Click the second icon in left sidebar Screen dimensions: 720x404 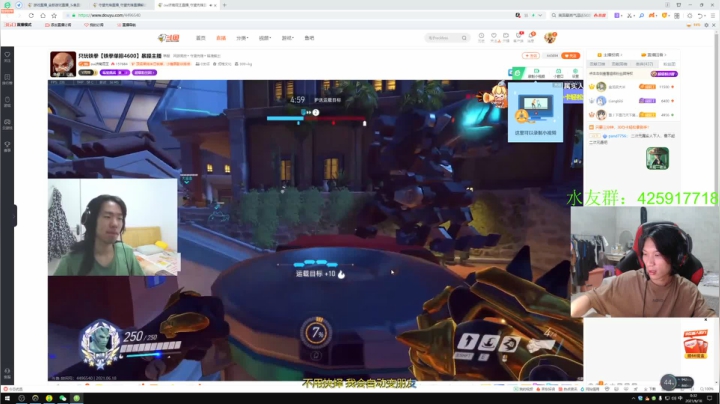point(7,79)
